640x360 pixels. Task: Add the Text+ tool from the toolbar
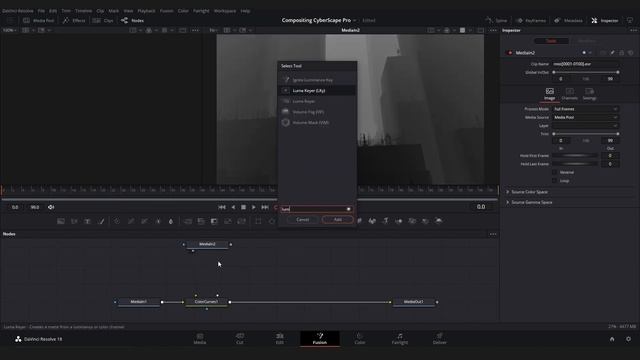tap(88, 221)
